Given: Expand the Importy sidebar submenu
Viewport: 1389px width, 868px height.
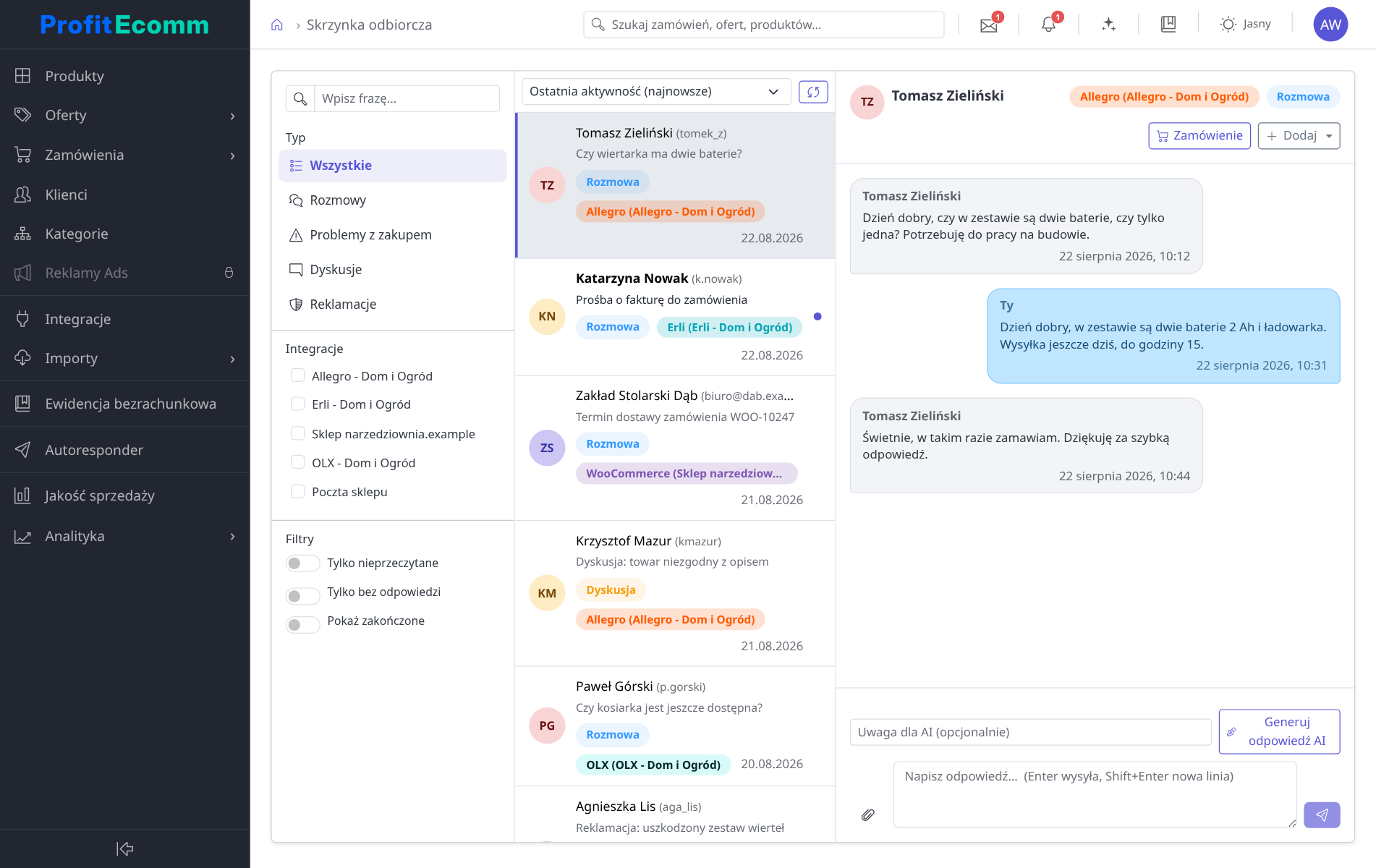Looking at the screenshot, I should click(232, 359).
